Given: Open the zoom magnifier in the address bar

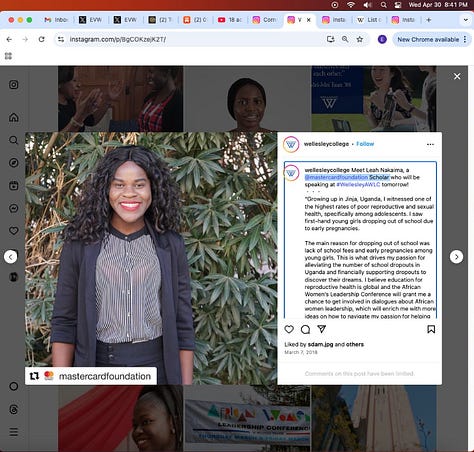Looking at the screenshot, I should [x=345, y=39].
